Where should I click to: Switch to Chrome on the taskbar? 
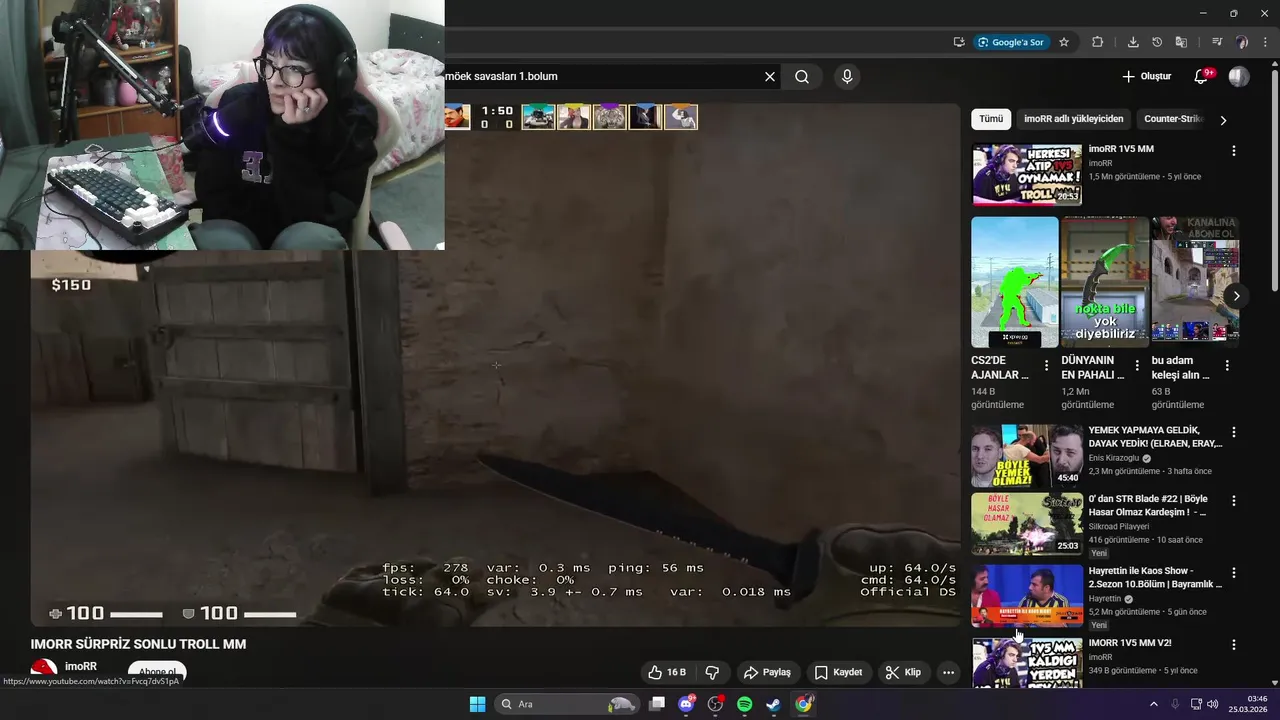803,704
